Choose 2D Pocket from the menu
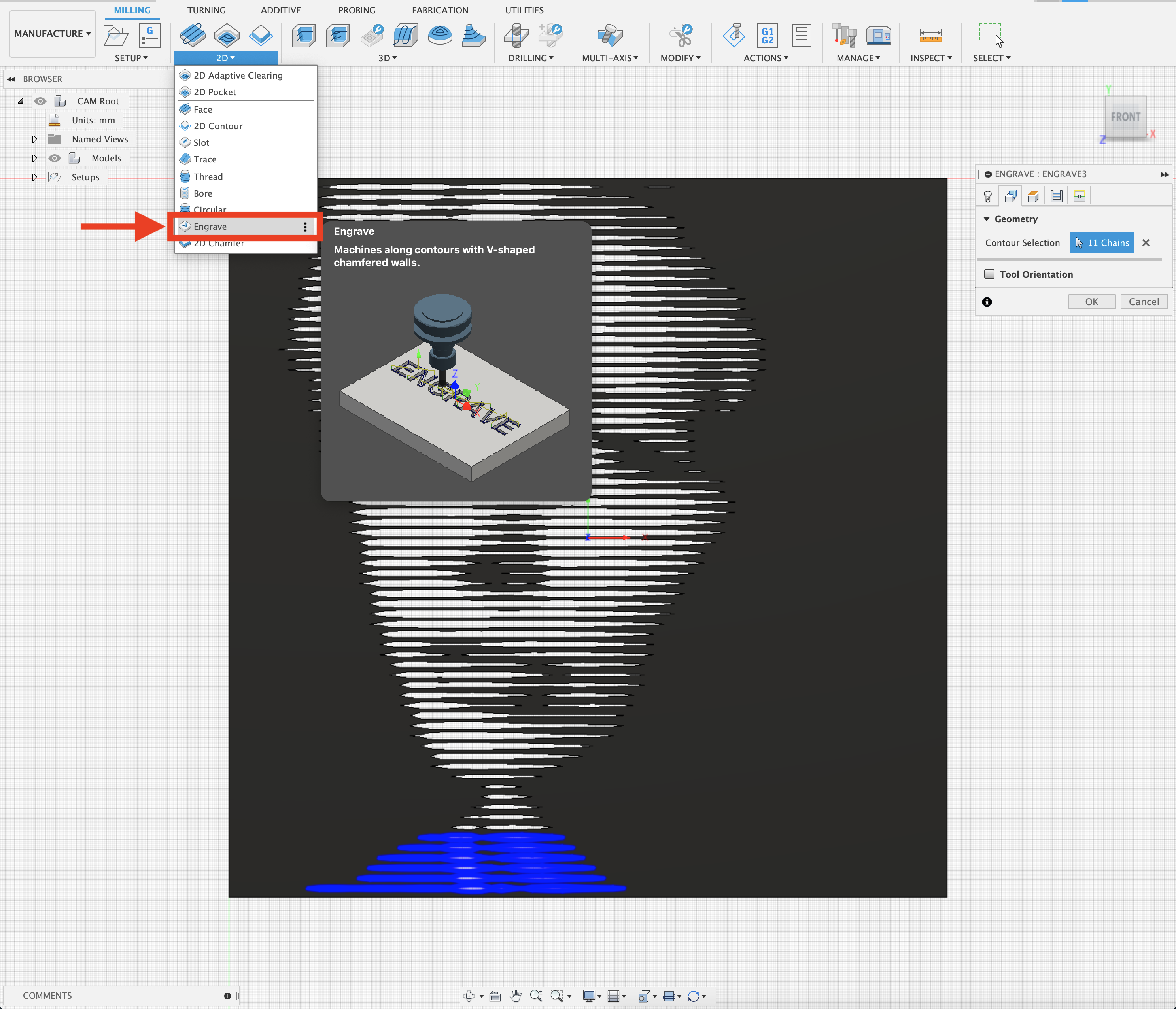 pos(215,92)
